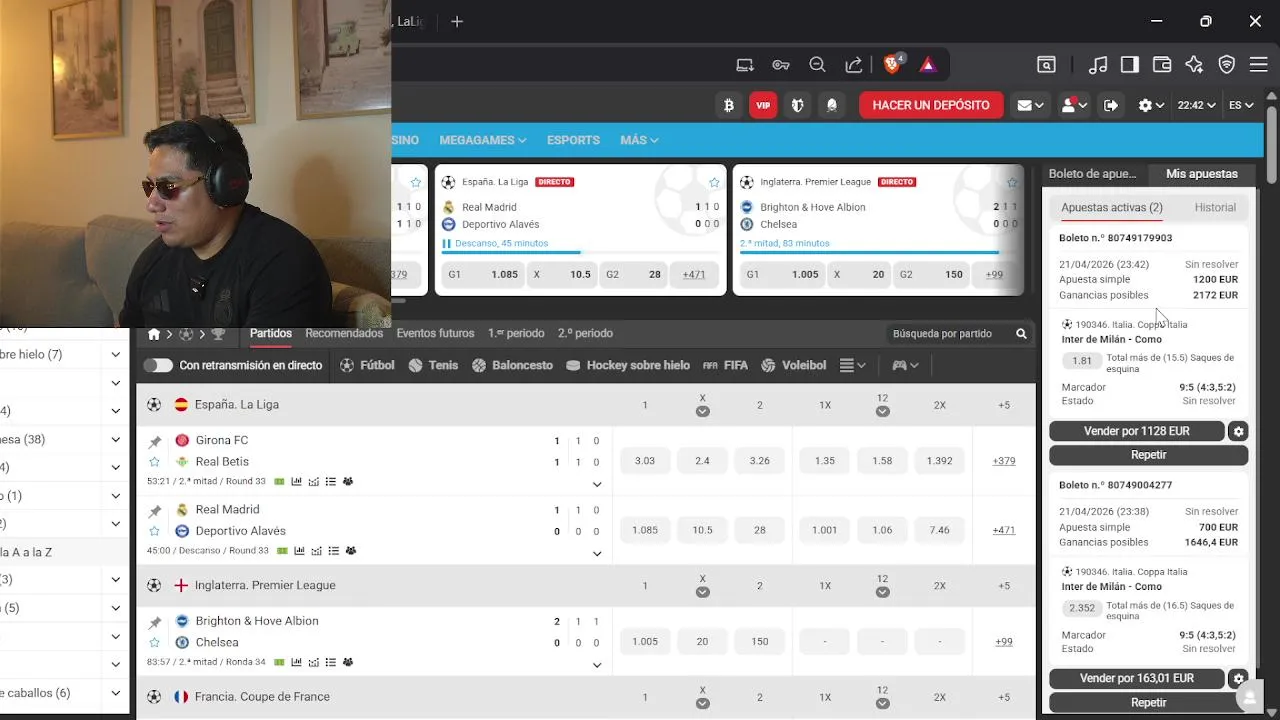This screenshot has width=1280, height=720.
Task: Switch to the 2.º periodo tab
Action: 585,333
